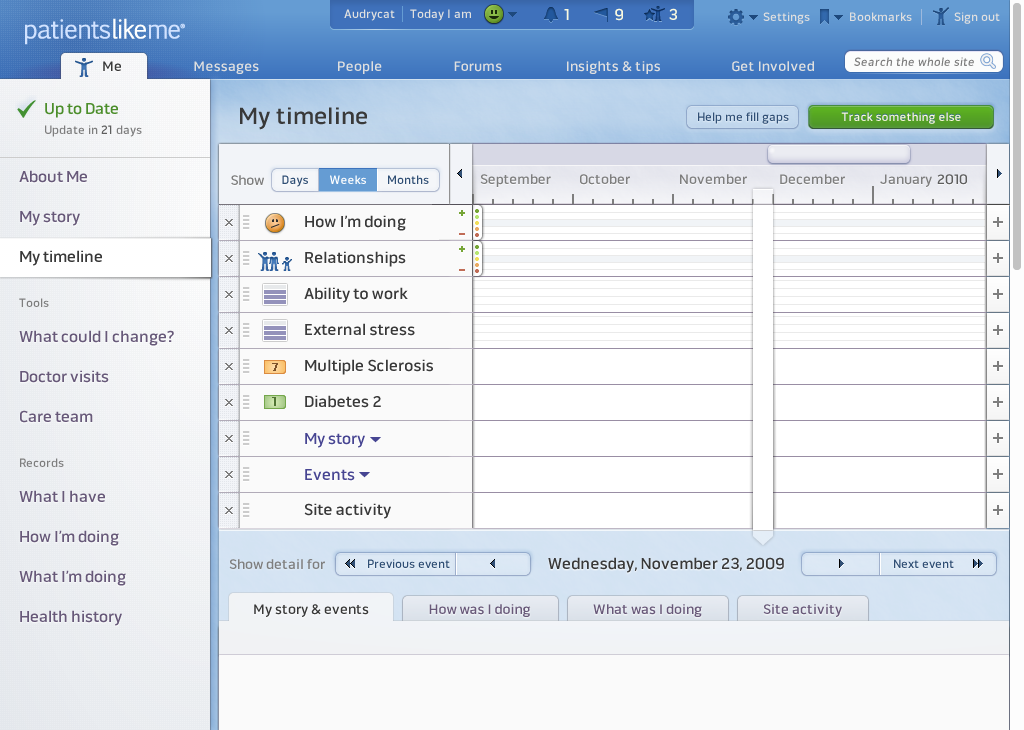Select the What was I doing tab
1024x730 pixels.
coord(647,609)
